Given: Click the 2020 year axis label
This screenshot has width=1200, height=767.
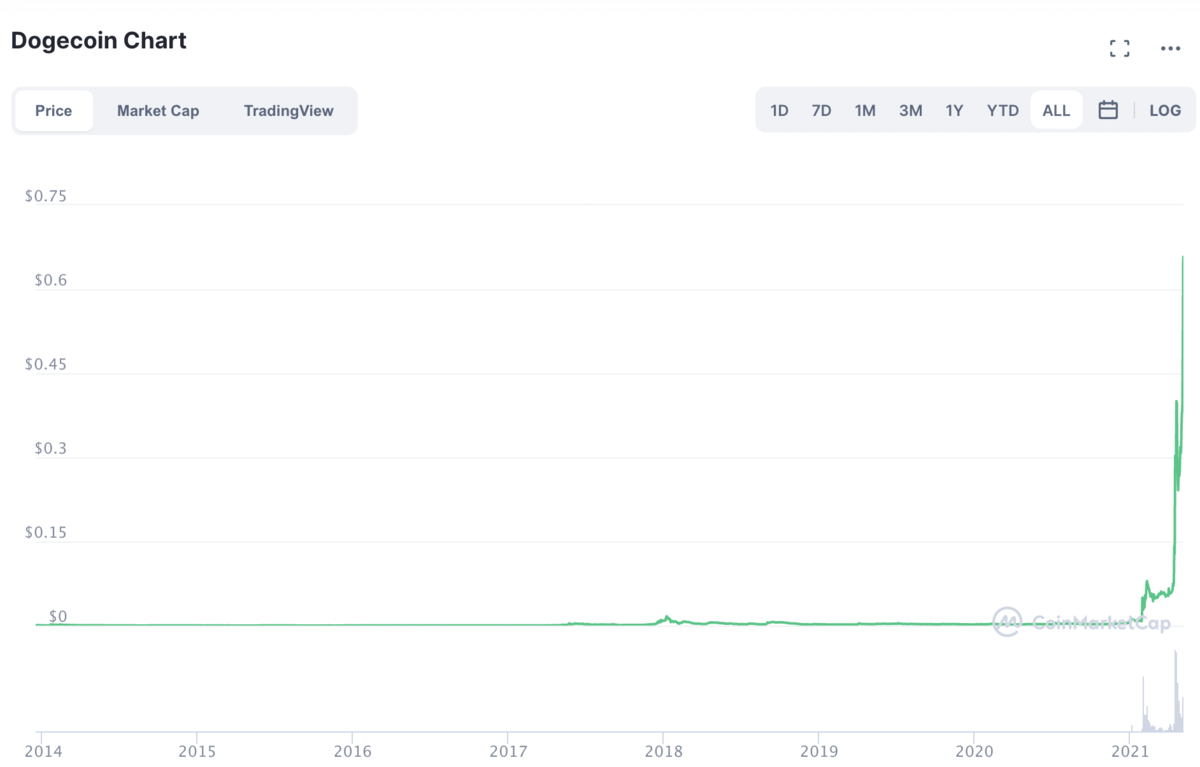Looking at the screenshot, I should click(974, 750).
